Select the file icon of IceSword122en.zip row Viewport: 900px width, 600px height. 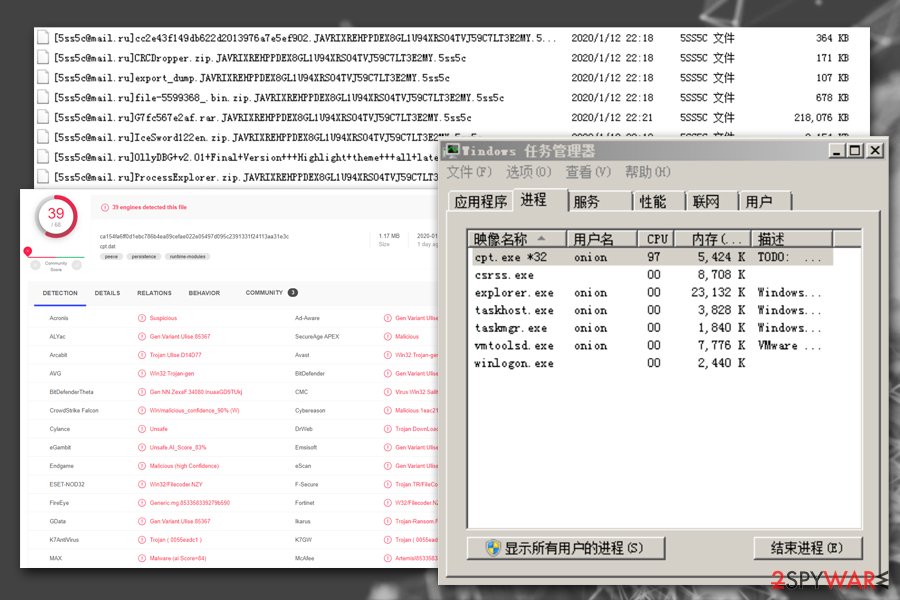(x=43, y=137)
